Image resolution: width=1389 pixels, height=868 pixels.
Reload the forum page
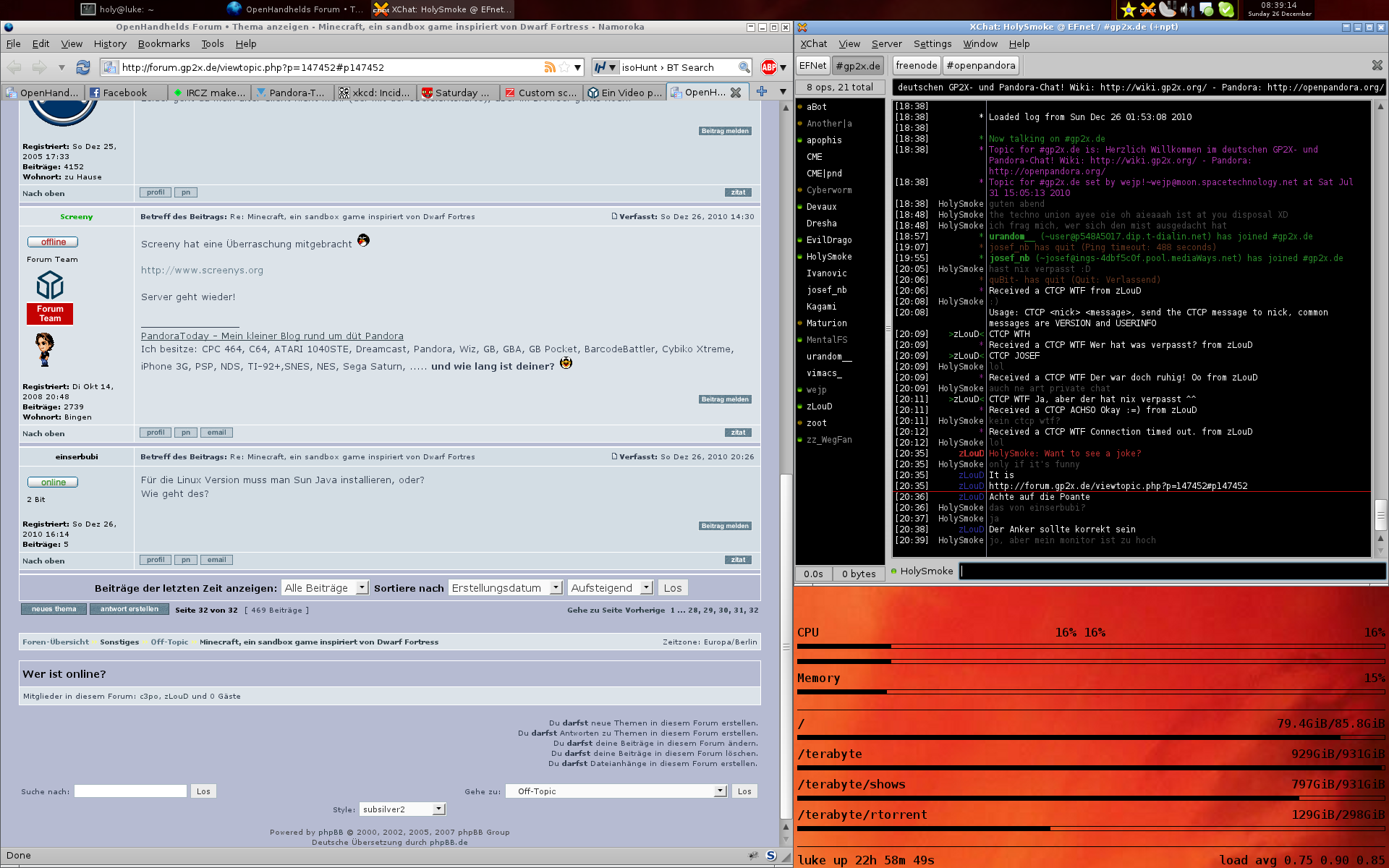click(x=83, y=67)
